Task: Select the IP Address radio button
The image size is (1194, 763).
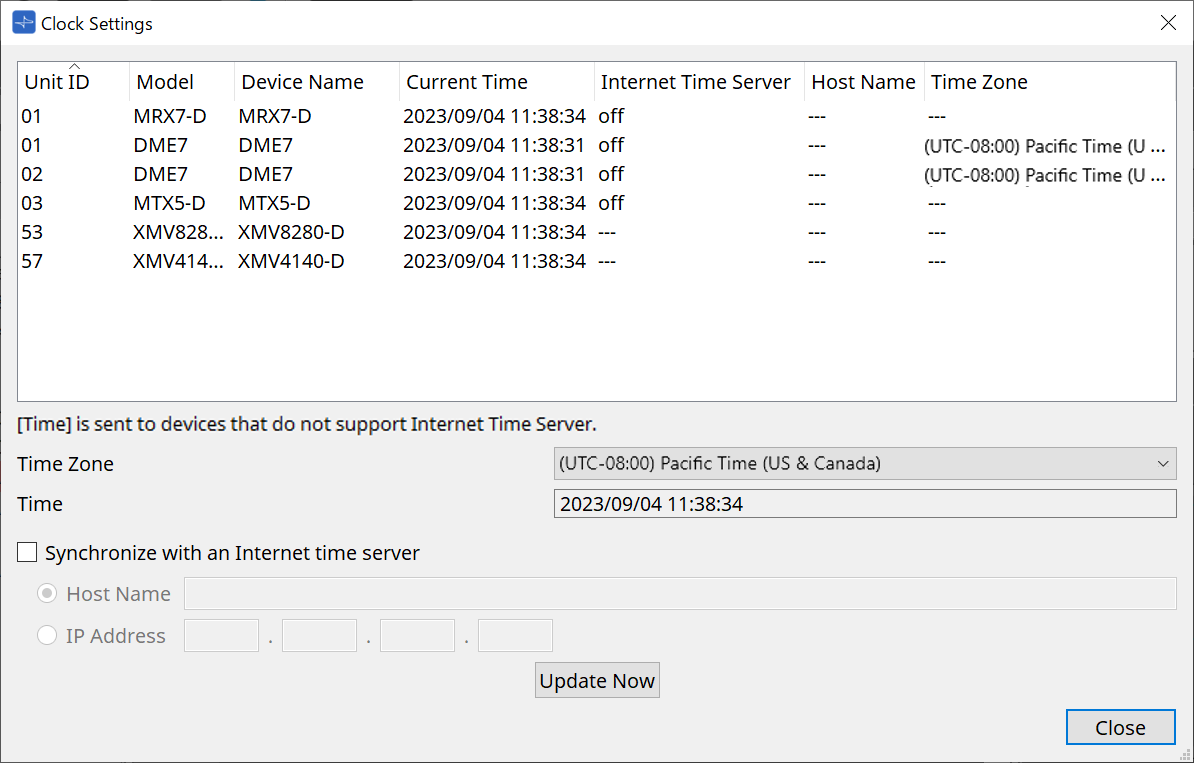Action: tap(47, 636)
